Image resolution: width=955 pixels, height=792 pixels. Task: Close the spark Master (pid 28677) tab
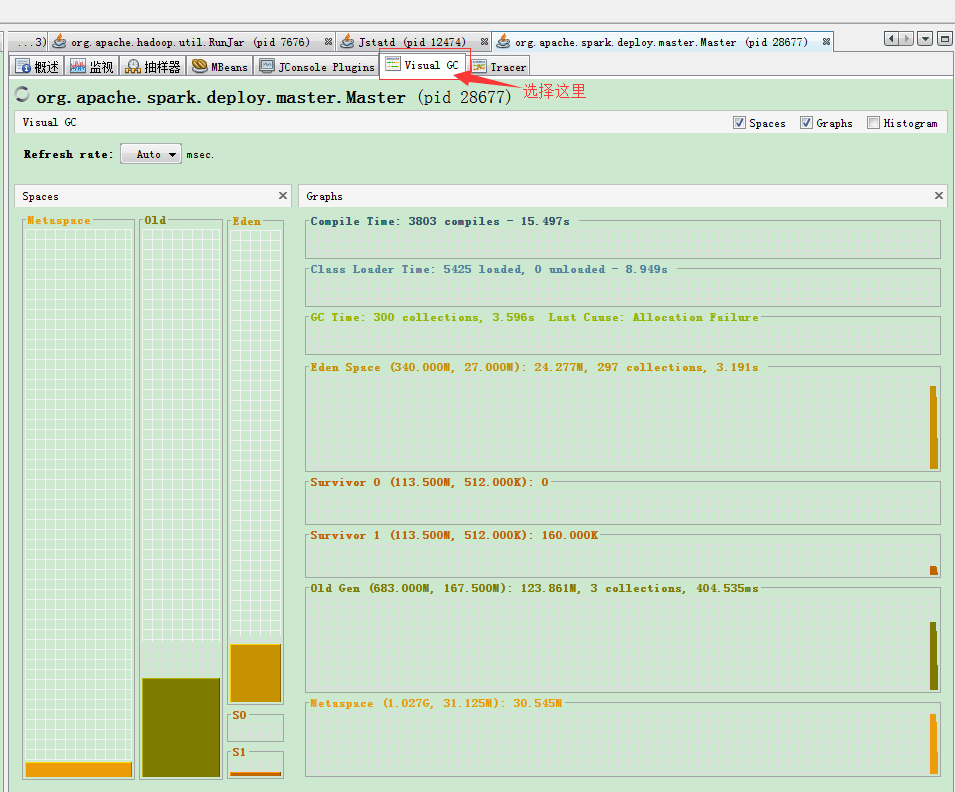[x=826, y=42]
